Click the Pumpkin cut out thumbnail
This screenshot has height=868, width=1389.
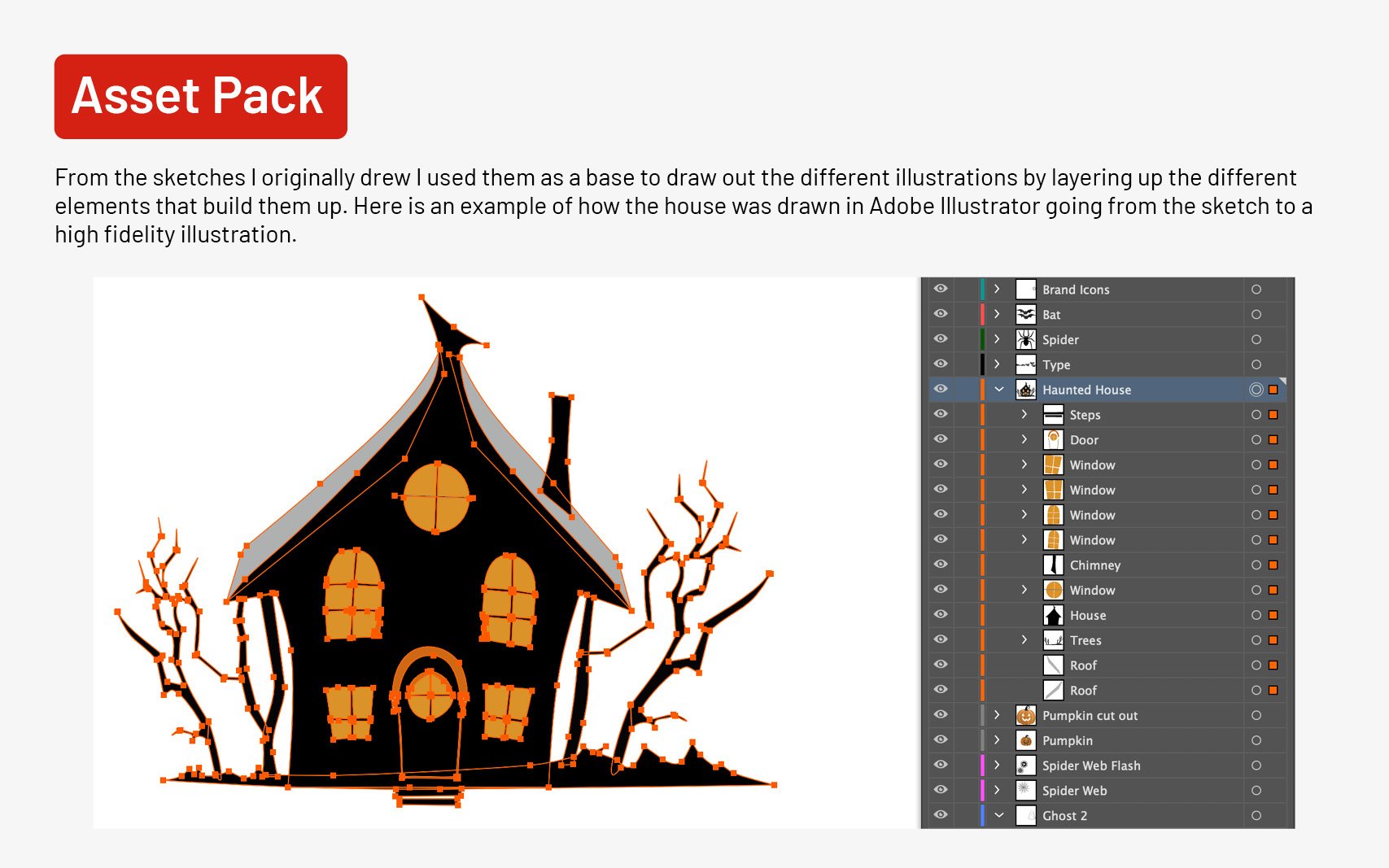click(1025, 715)
